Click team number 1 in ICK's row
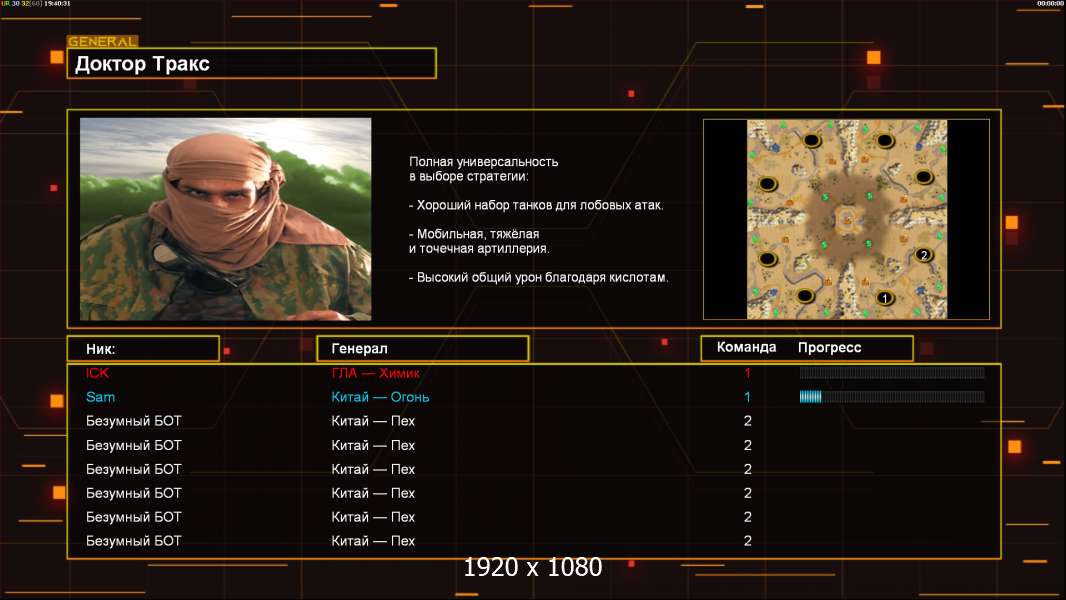Image resolution: width=1066 pixels, height=600 pixels. [x=747, y=373]
